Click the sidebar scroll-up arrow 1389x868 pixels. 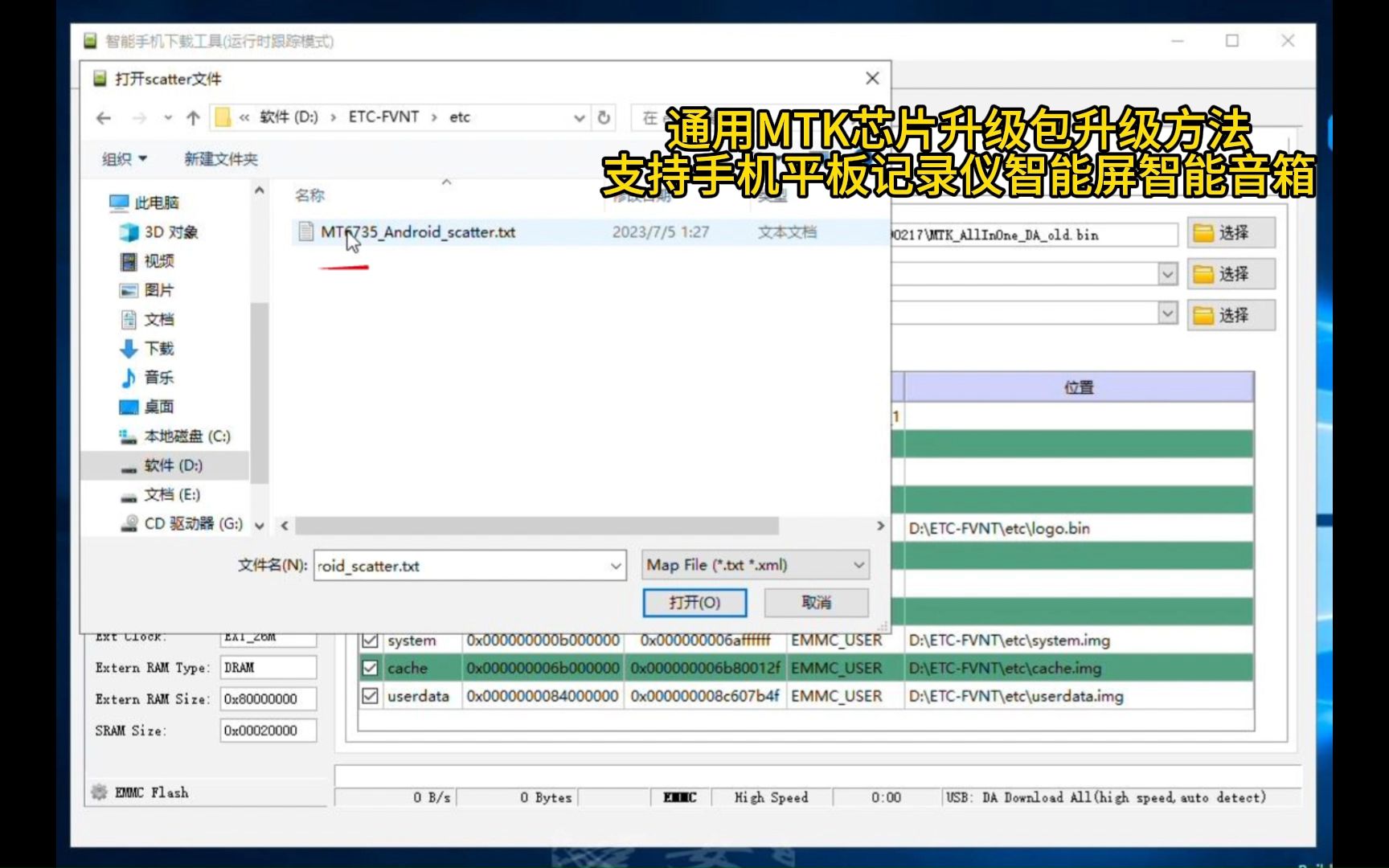pyautogui.click(x=259, y=190)
